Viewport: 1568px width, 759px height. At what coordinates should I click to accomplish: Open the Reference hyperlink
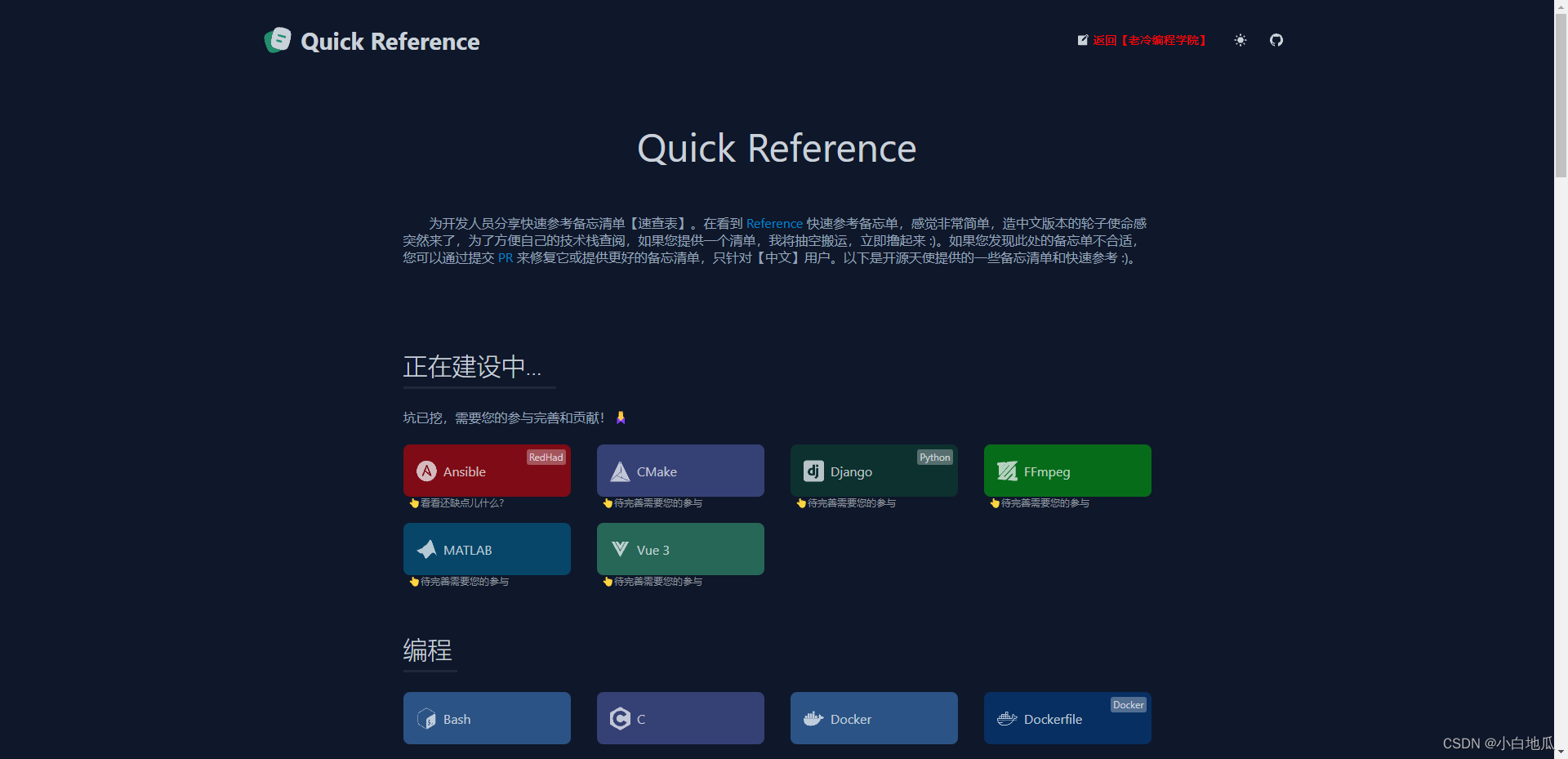point(774,223)
